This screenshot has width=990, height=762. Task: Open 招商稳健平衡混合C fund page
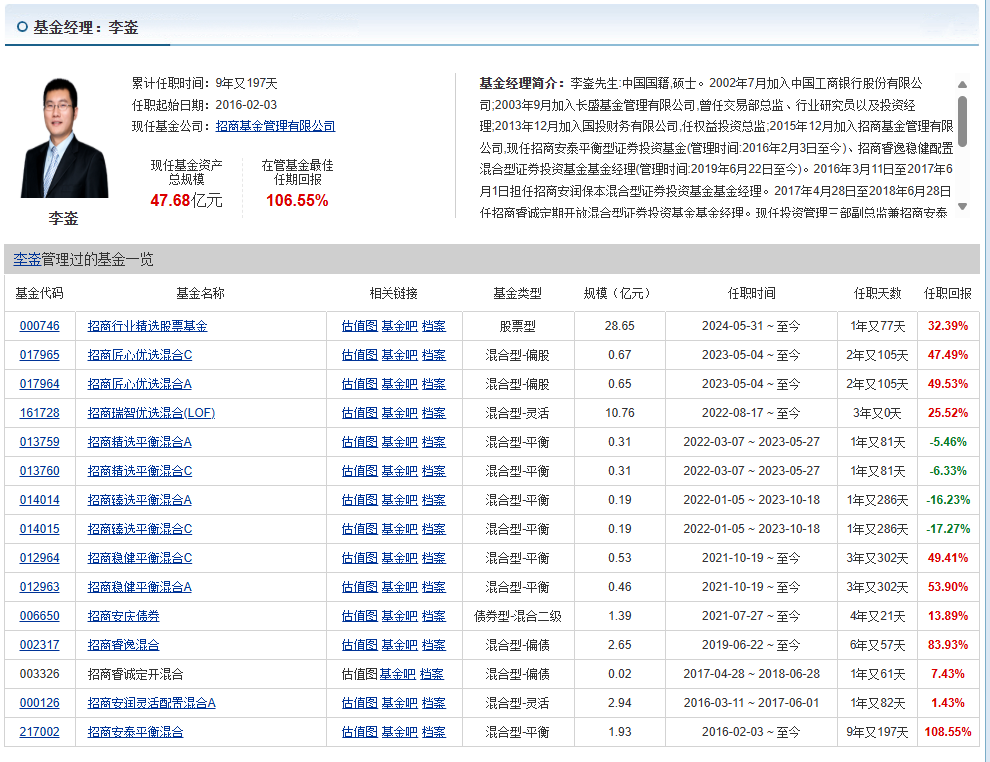click(140, 558)
